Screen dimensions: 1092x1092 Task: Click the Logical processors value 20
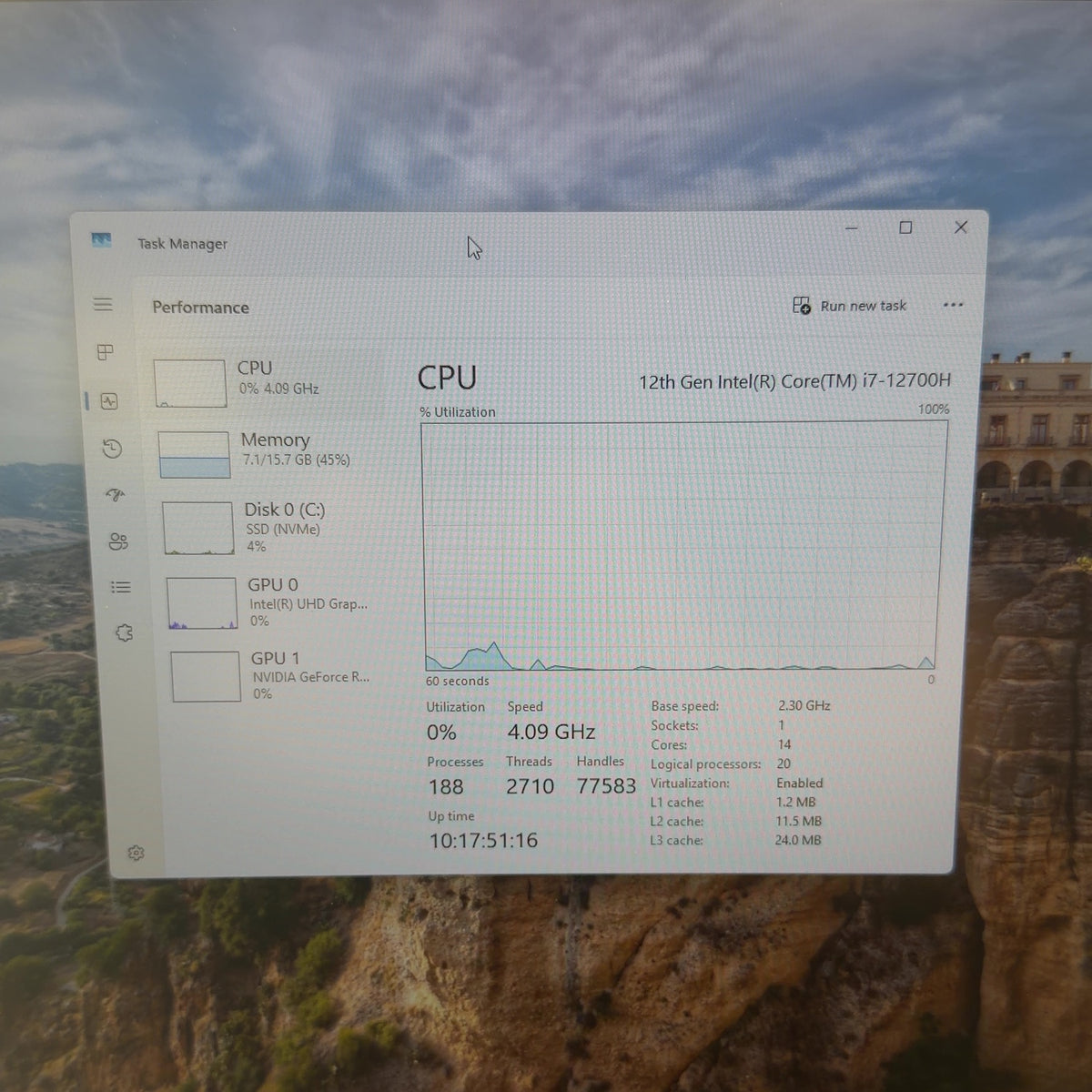784,763
